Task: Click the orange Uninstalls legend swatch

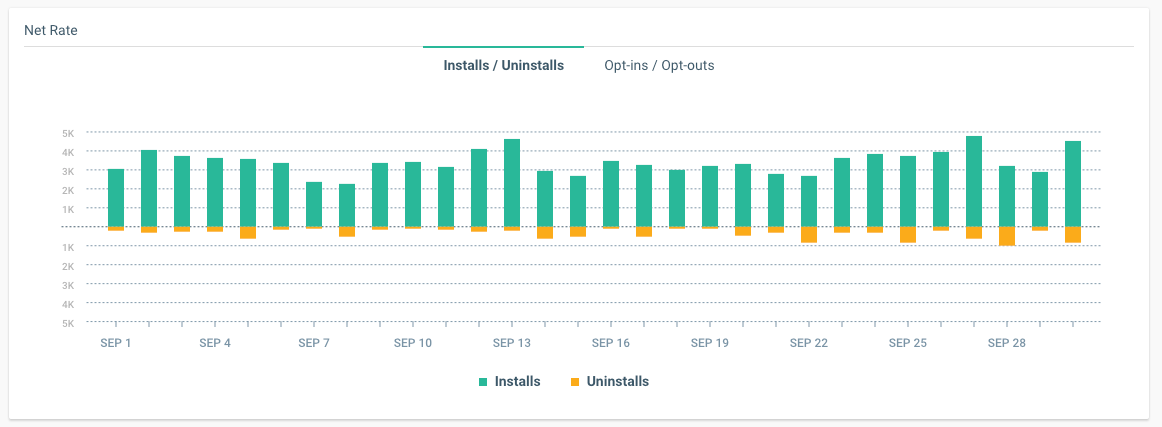Action: (x=574, y=382)
